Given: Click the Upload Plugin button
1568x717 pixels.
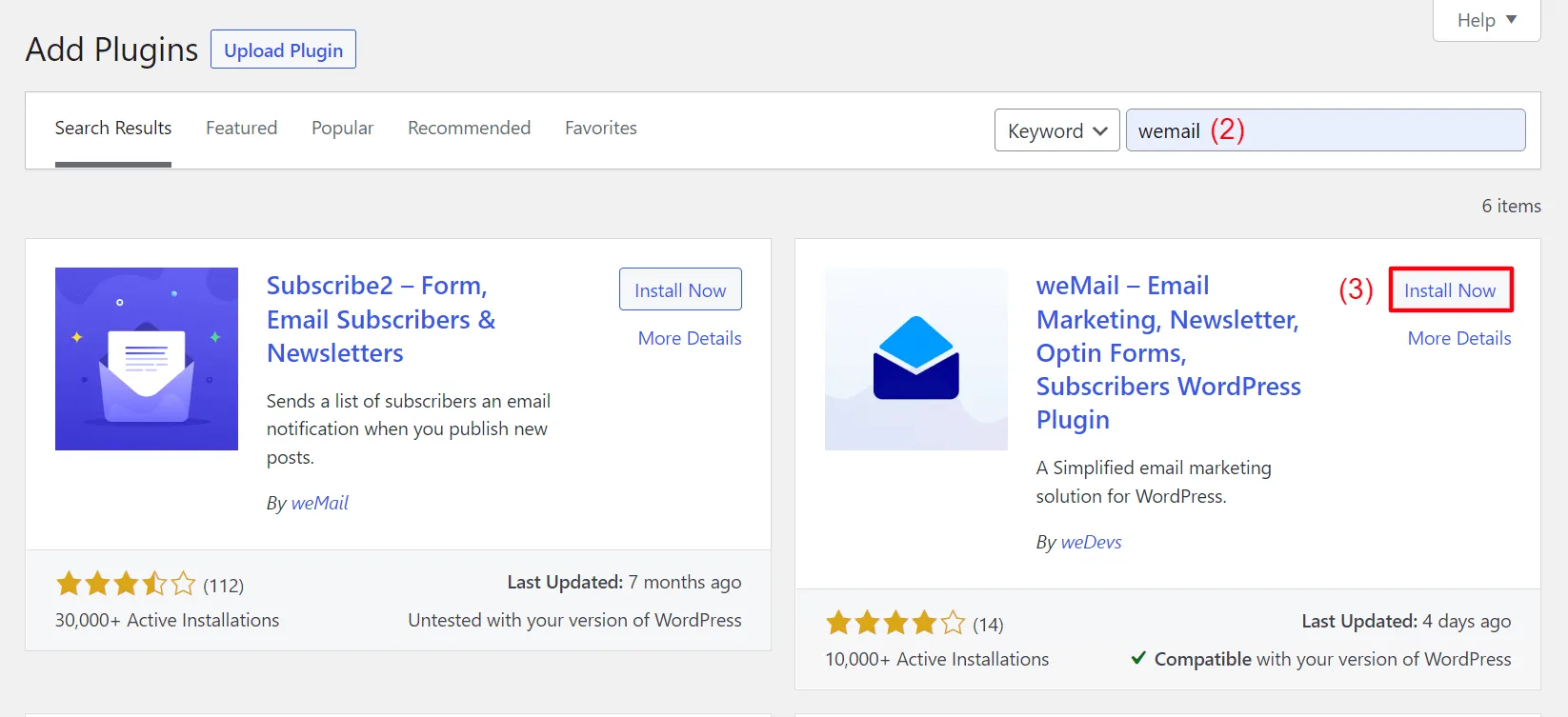Looking at the screenshot, I should pos(283,50).
